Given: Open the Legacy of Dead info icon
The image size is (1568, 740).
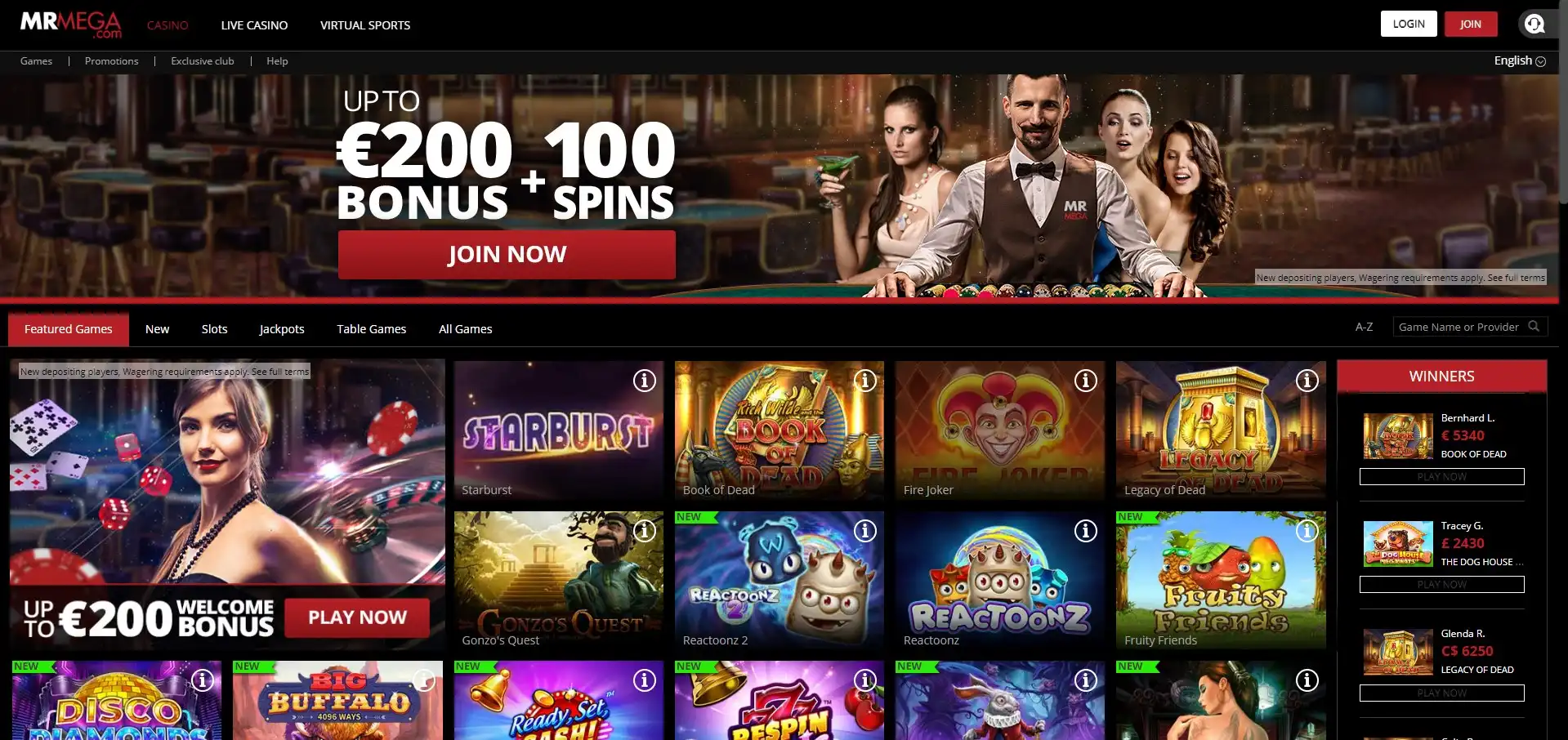Looking at the screenshot, I should 1307,381.
